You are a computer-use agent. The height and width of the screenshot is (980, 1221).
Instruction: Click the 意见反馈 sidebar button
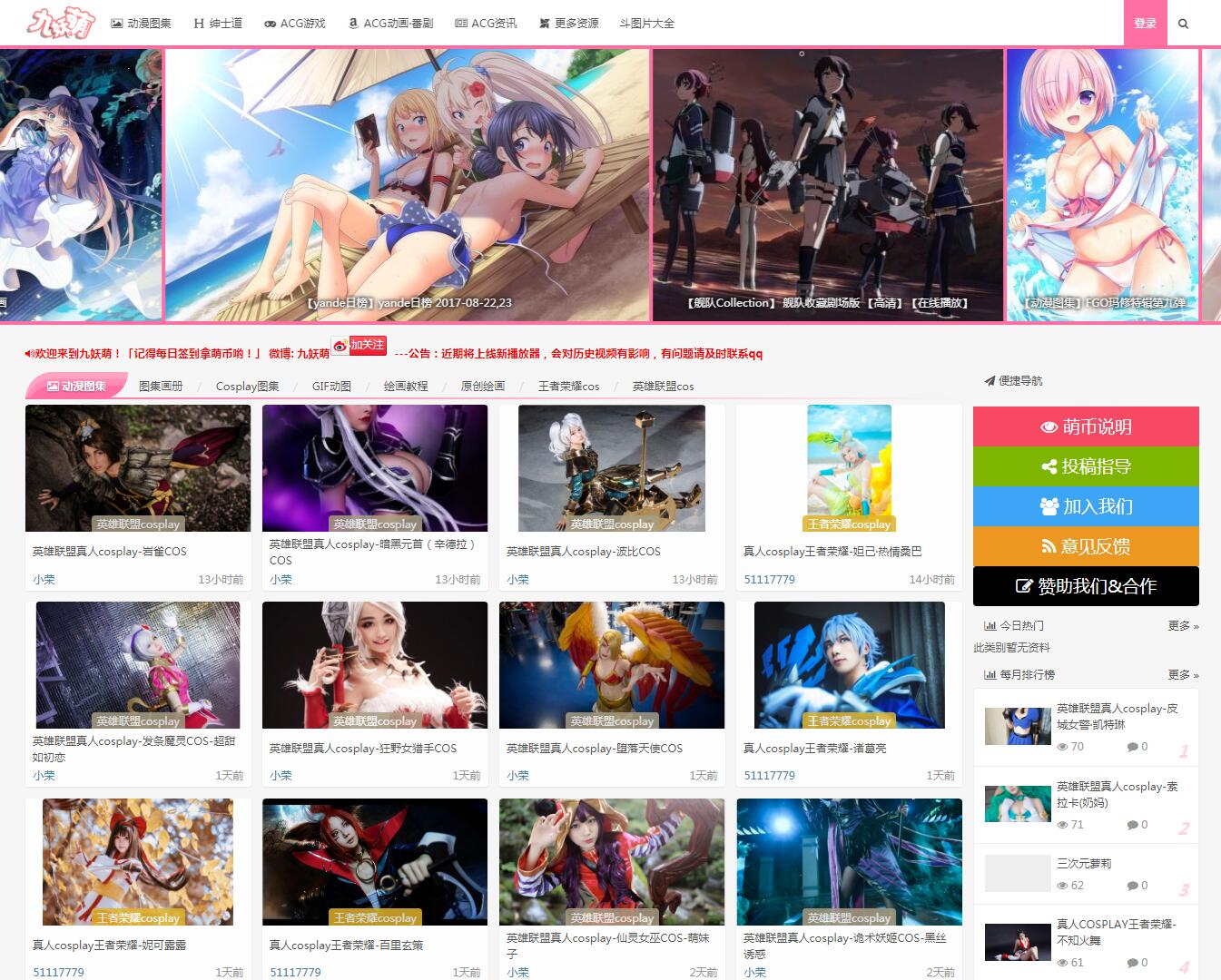pos(1086,546)
